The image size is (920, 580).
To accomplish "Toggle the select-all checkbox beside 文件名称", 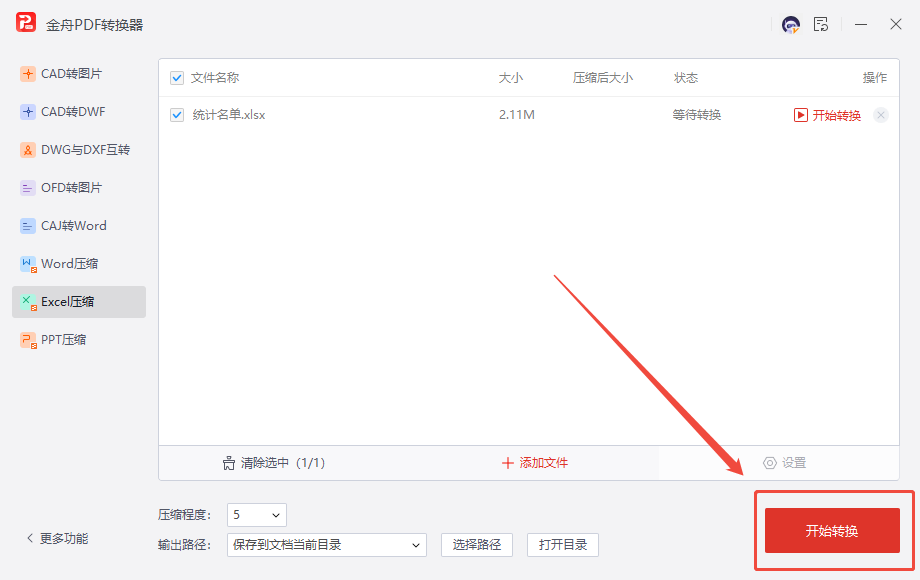I will (177, 78).
